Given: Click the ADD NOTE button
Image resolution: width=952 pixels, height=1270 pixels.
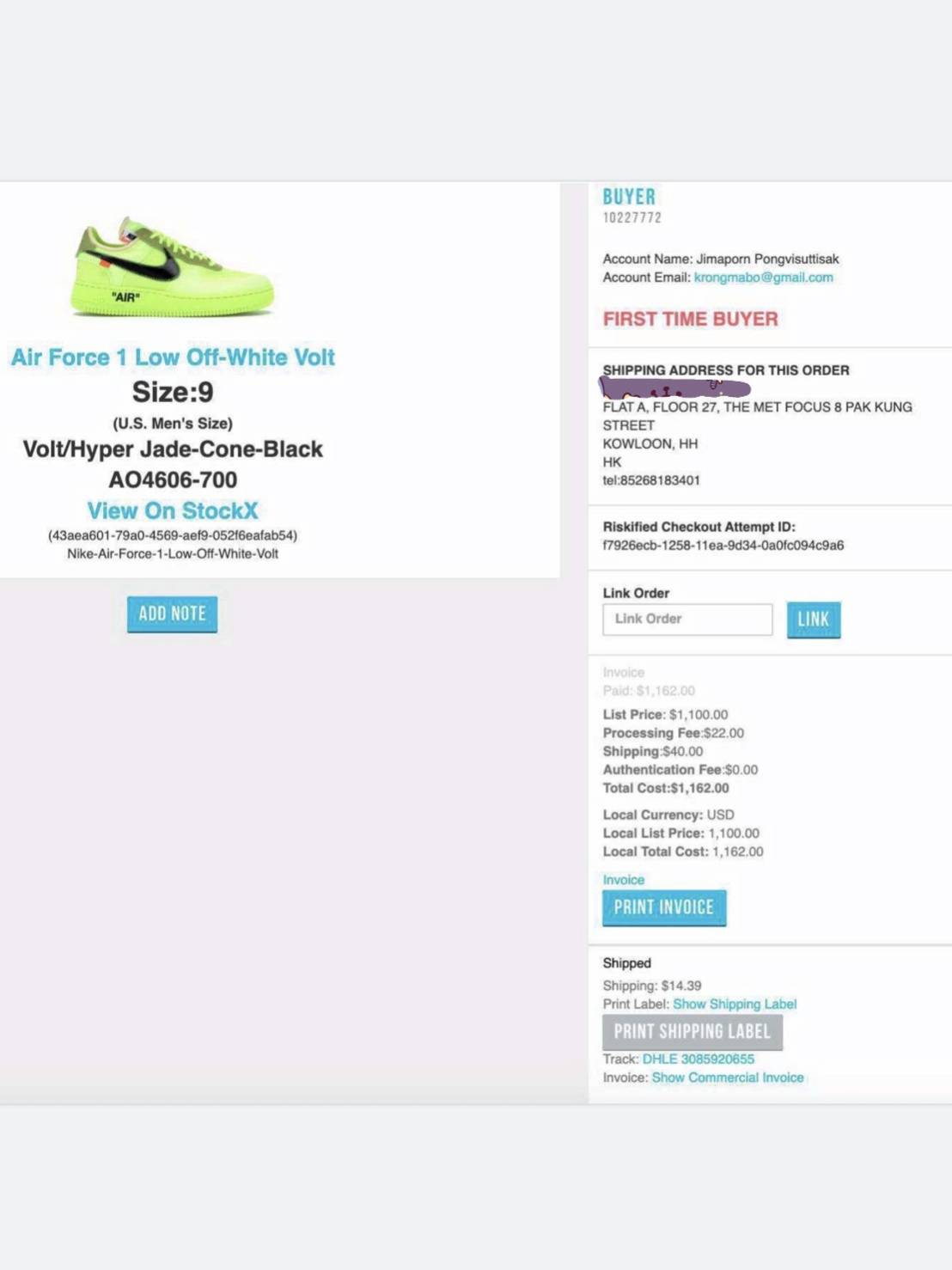Looking at the screenshot, I should pyautogui.click(x=172, y=614).
